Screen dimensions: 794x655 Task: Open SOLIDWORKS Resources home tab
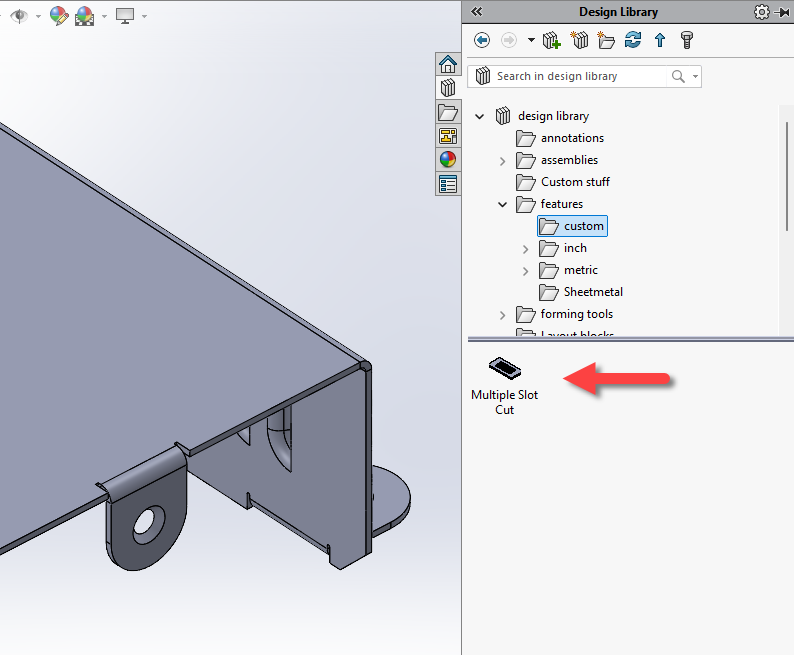tap(448, 64)
